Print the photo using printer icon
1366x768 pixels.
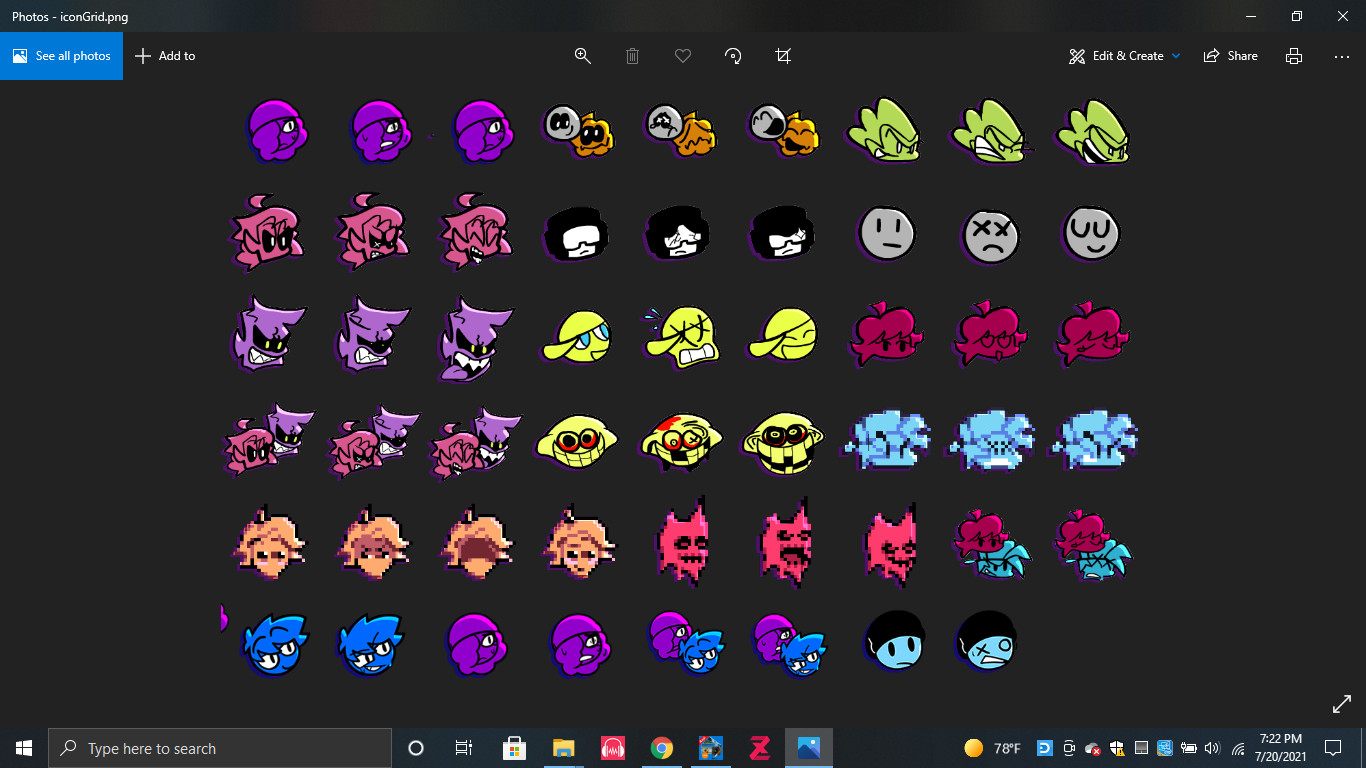click(x=1294, y=56)
